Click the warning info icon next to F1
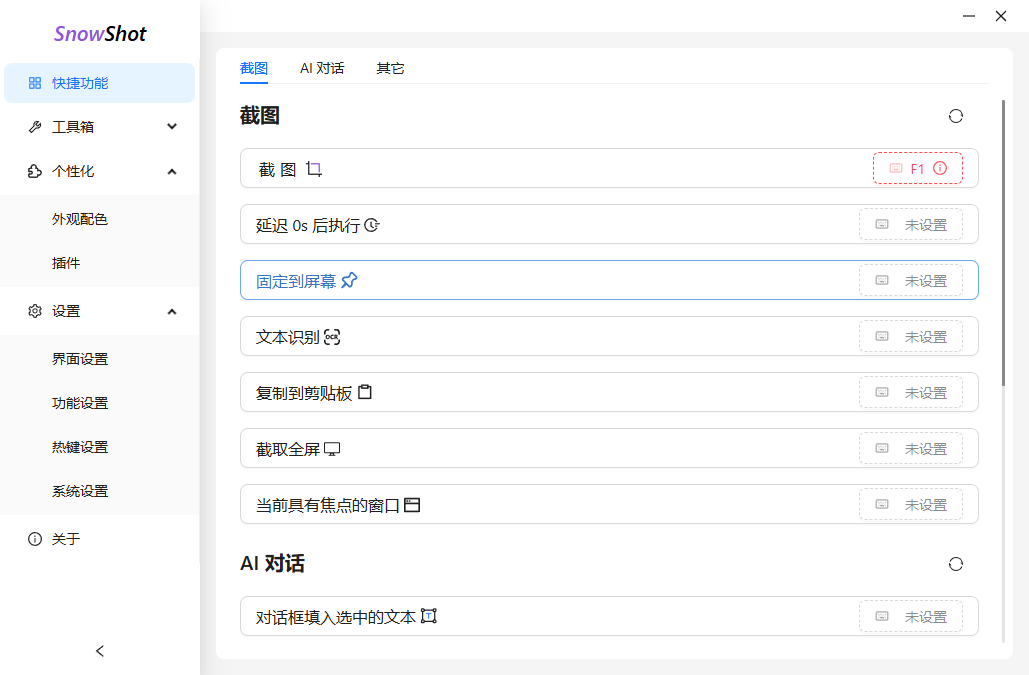This screenshot has width=1029, height=675. tap(940, 169)
